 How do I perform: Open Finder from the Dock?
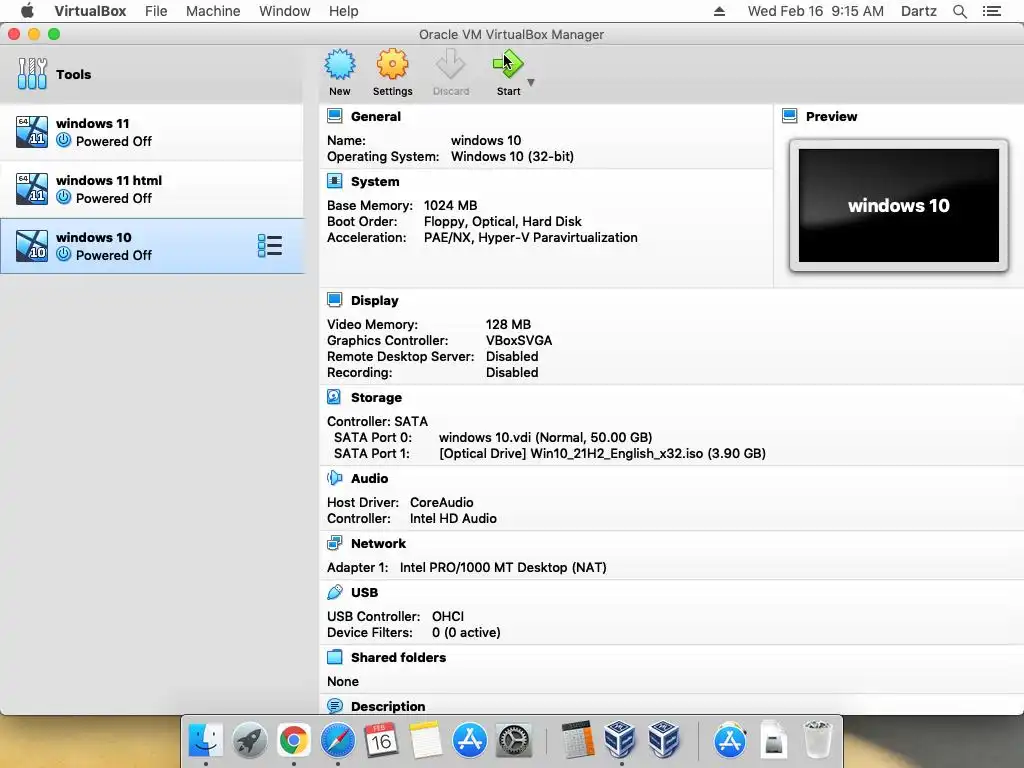coord(206,740)
